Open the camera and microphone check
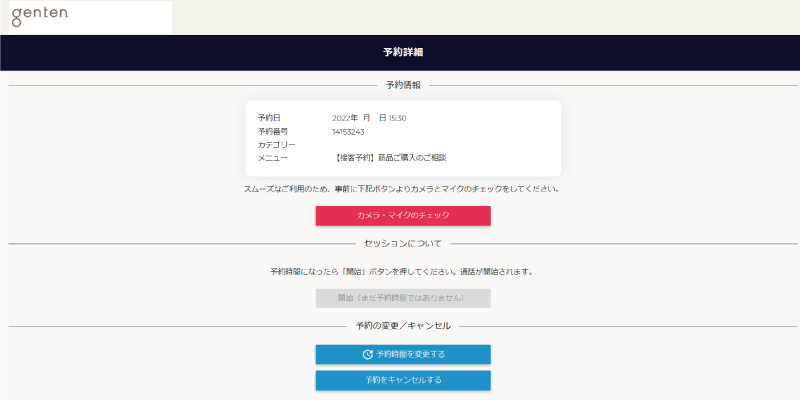Viewport: 800px width, 400px height. 403,216
